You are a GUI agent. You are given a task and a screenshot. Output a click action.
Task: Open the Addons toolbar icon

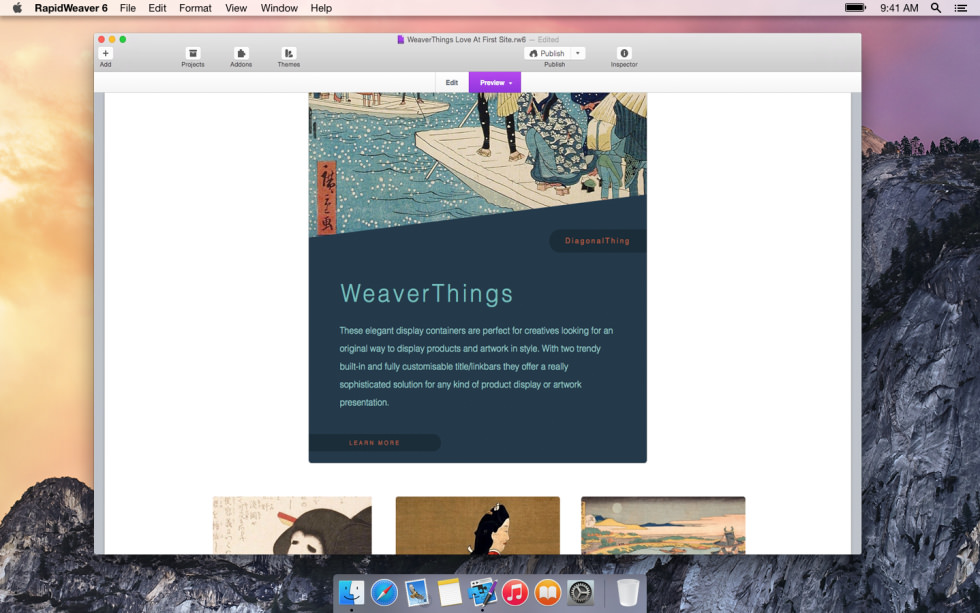(x=241, y=54)
